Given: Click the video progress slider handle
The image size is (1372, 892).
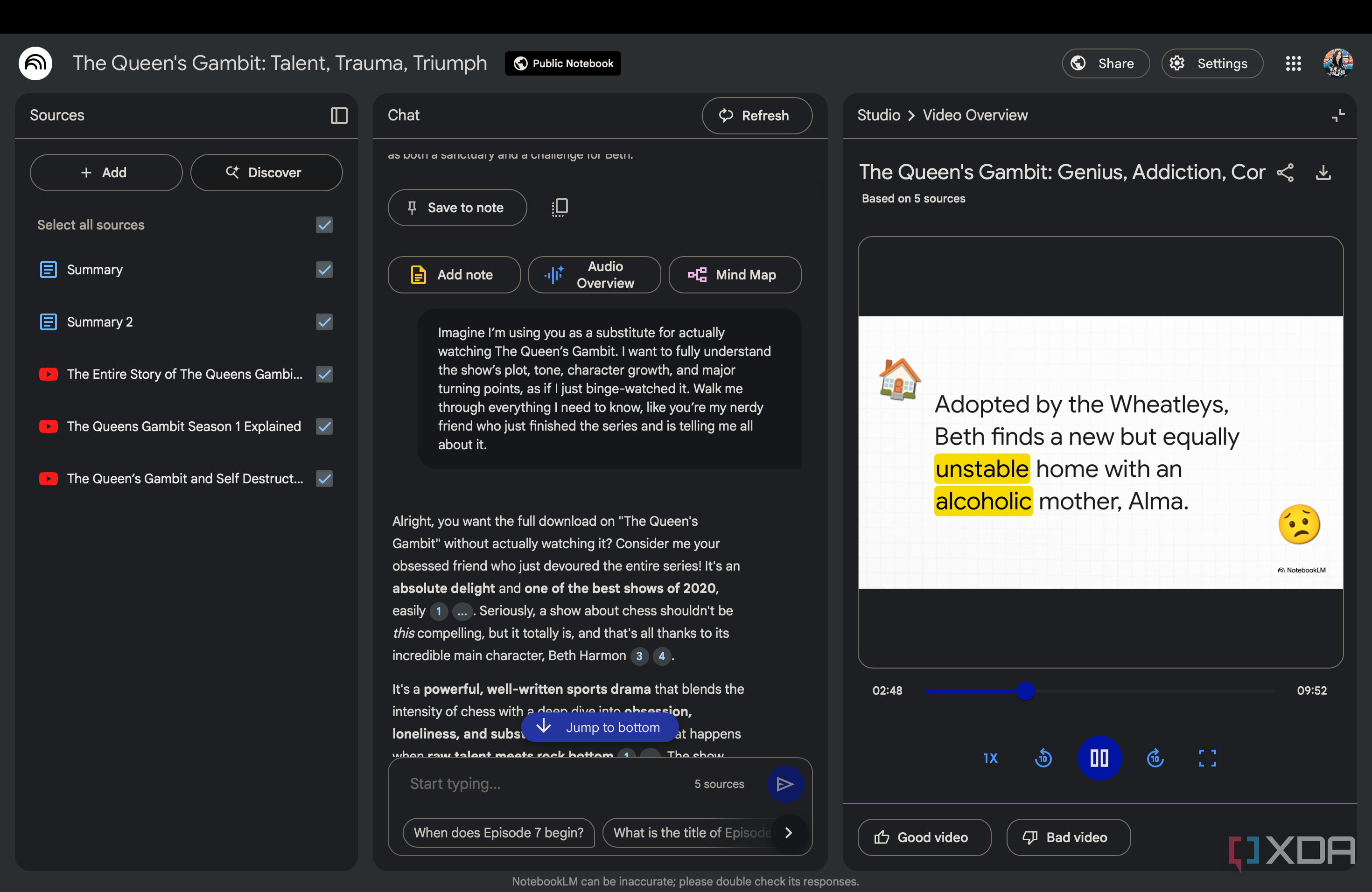Looking at the screenshot, I should point(1025,690).
